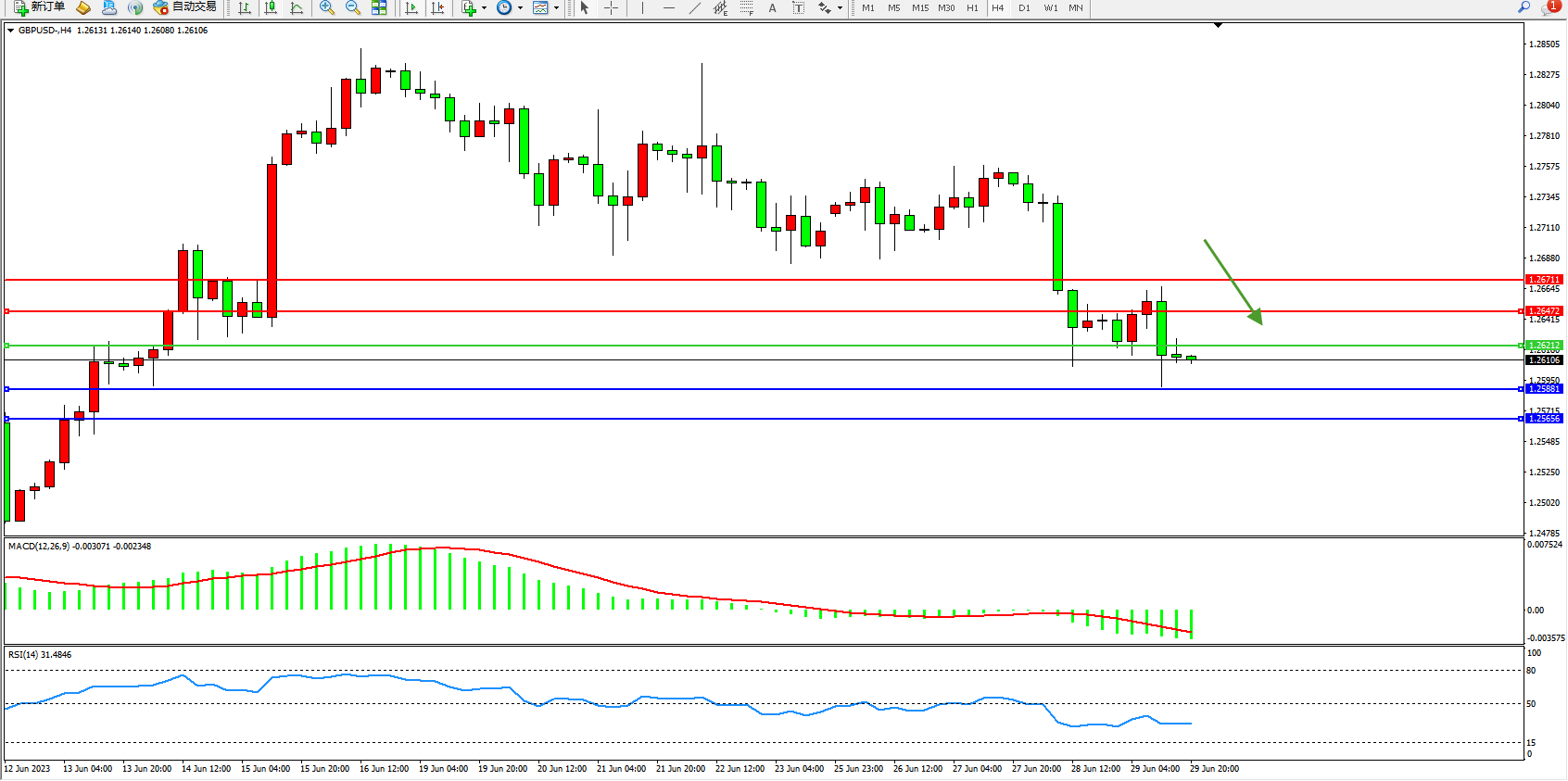
Task: Tile chart windows icon
Action: click(379, 7)
